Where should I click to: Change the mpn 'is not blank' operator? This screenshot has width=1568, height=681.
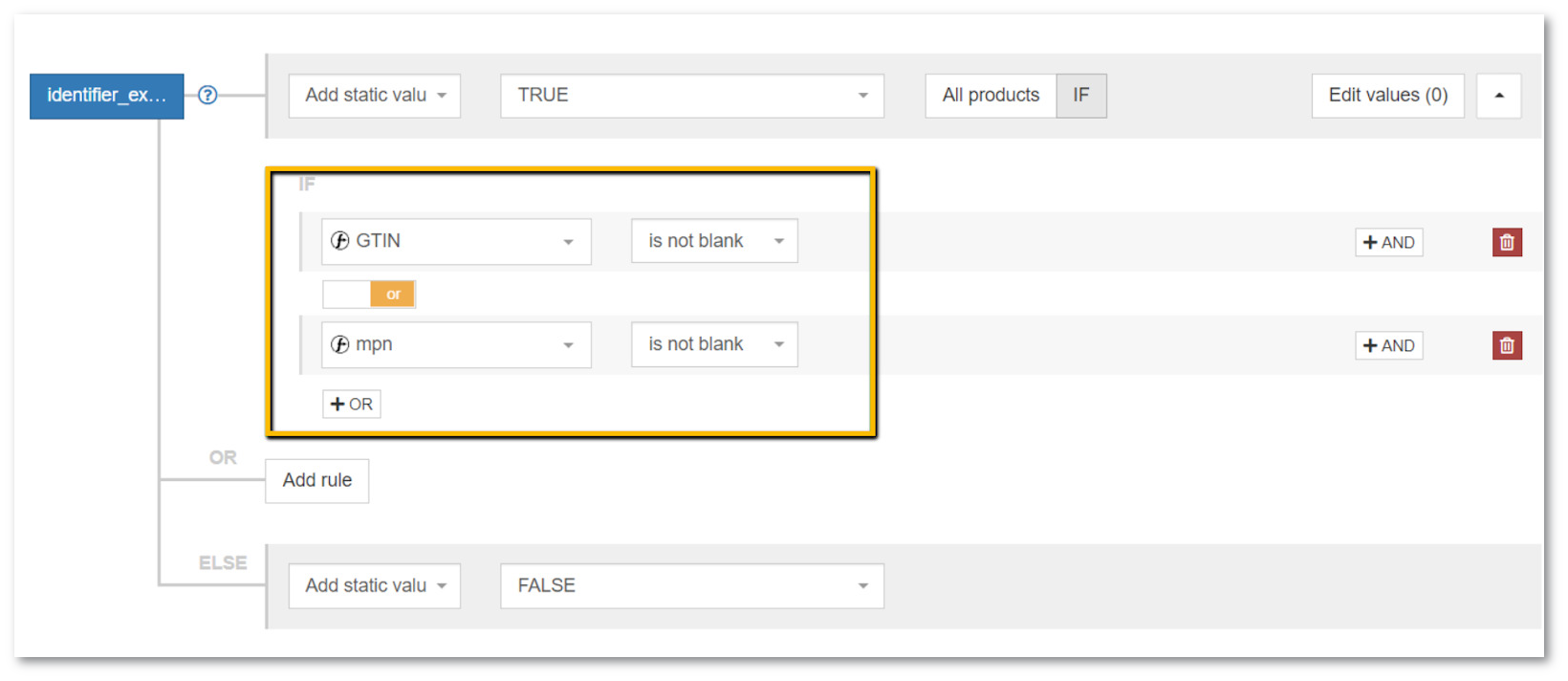(714, 345)
